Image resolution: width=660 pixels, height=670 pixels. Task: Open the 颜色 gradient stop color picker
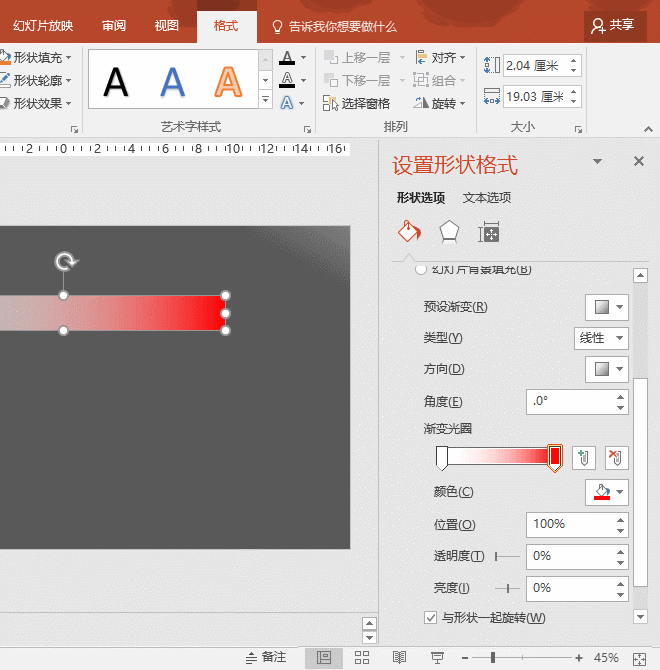point(607,492)
